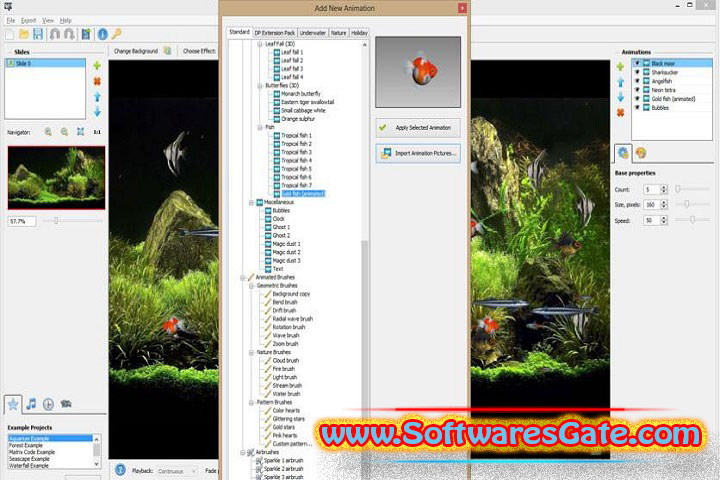This screenshot has height=480, width=720.
Task: Fit the preview to window in navigator
Action: point(80,132)
